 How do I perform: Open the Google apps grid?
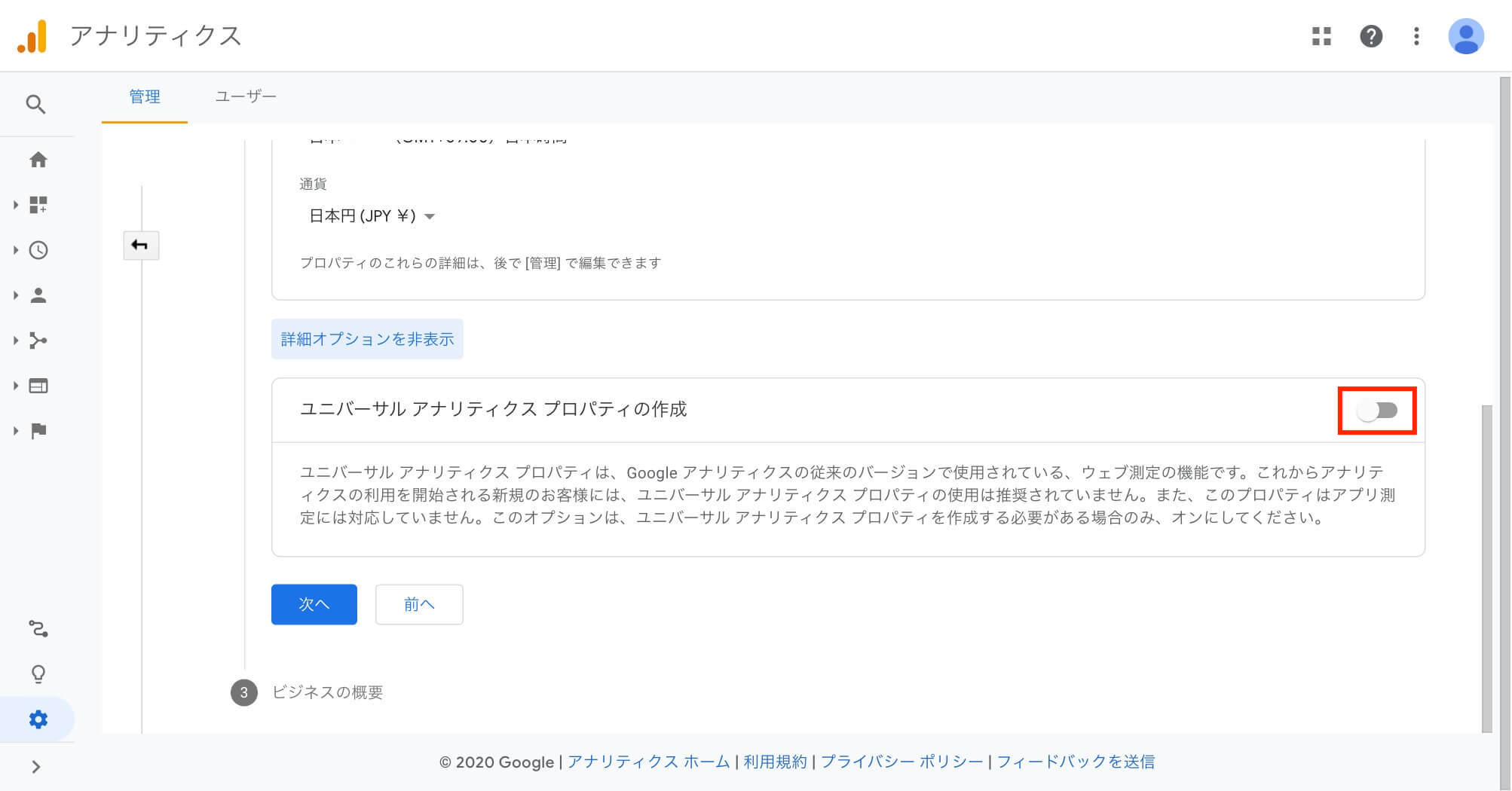tap(1321, 36)
